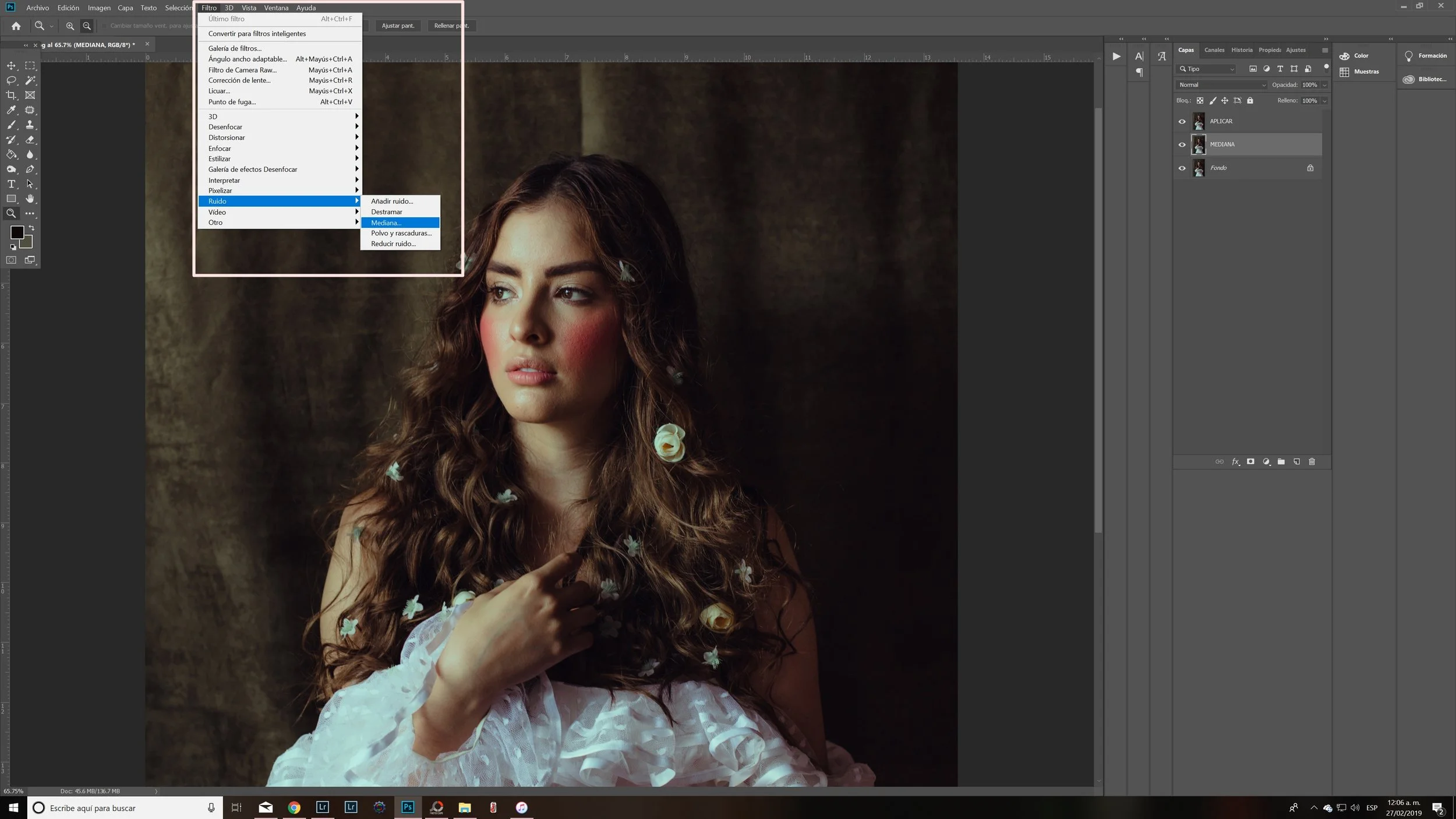Click the Ajustar pant. button
Image resolution: width=1456 pixels, height=819 pixels.
pyautogui.click(x=398, y=26)
